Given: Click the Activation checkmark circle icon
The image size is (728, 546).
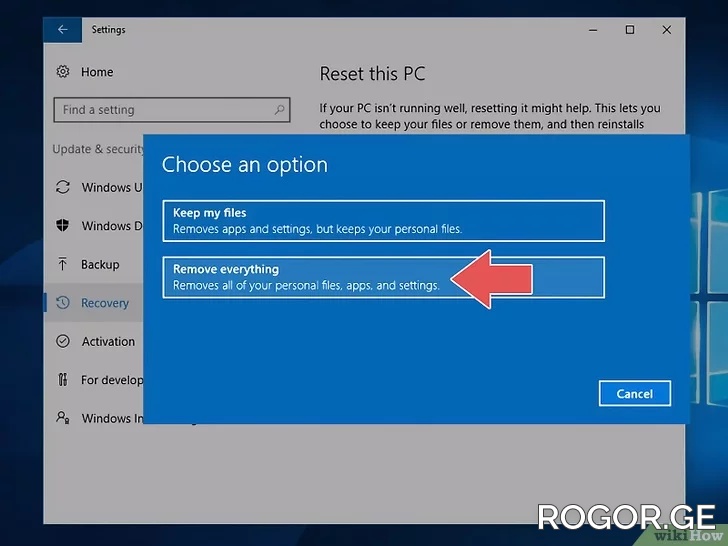Looking at the screenshot, I should pyautogui.click(x=63, y=341).
